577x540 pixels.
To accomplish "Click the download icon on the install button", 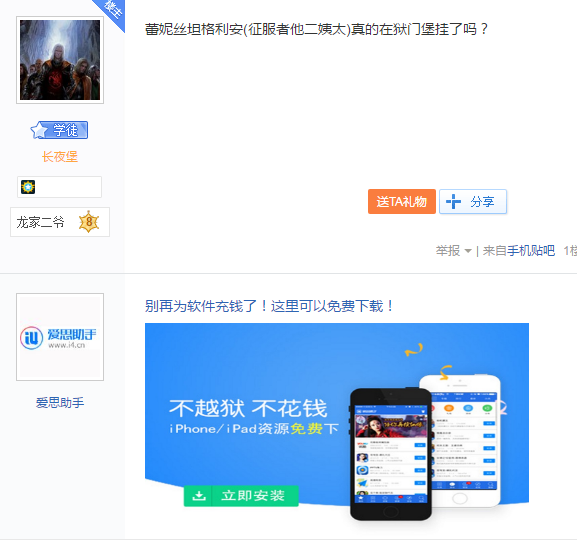I will (x=199, y=496).
